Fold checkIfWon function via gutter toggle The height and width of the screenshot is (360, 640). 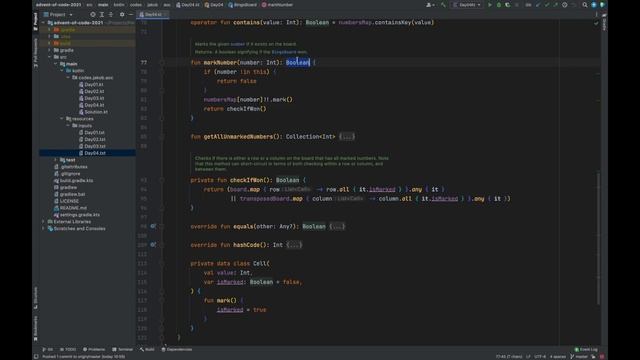162,180
